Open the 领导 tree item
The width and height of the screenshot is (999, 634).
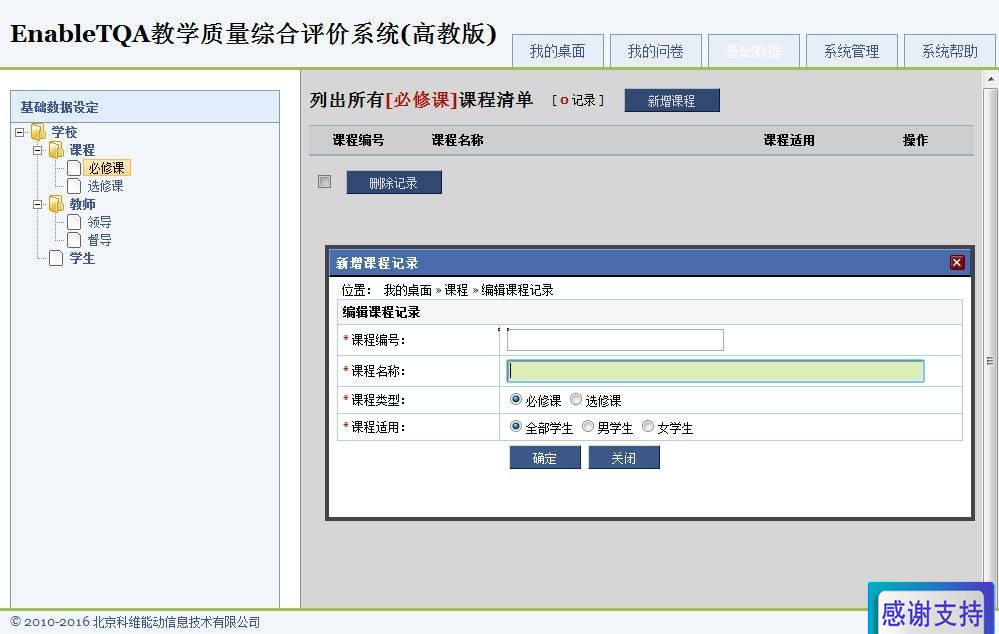pos(99,222)
